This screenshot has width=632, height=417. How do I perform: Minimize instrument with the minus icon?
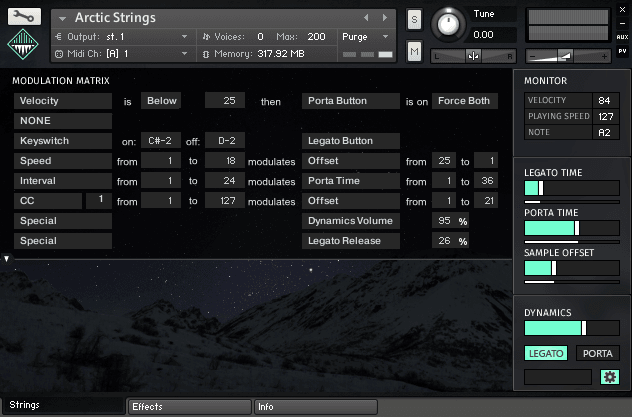pos(622,23)
